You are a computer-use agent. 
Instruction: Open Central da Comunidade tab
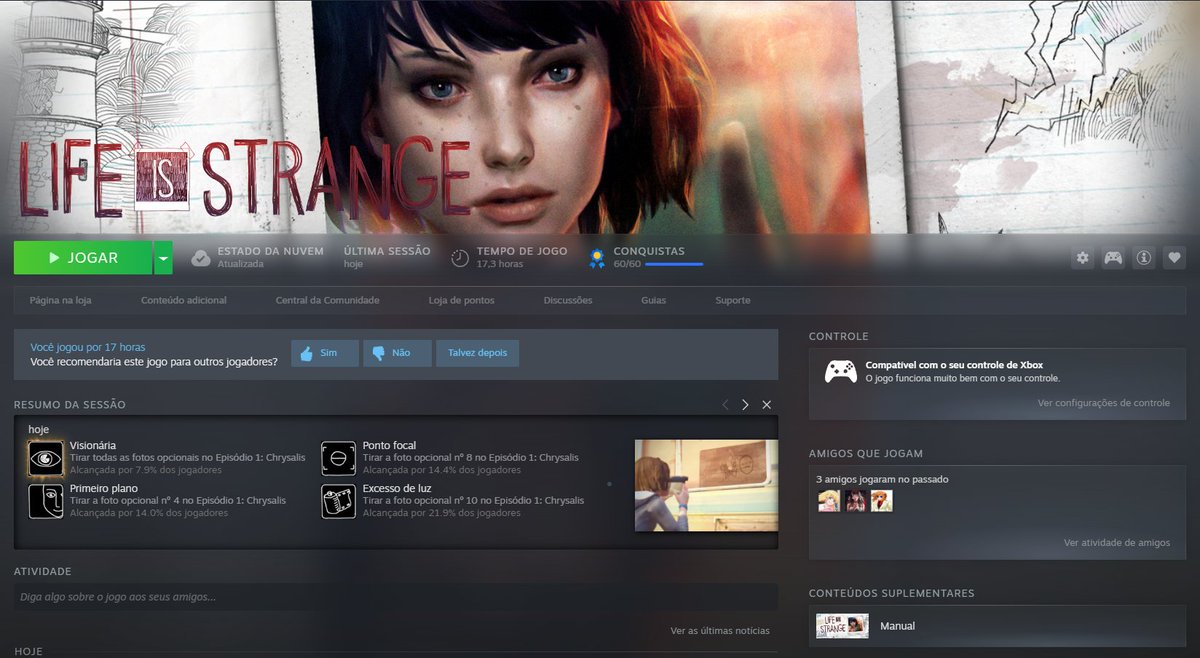point(328,300)
